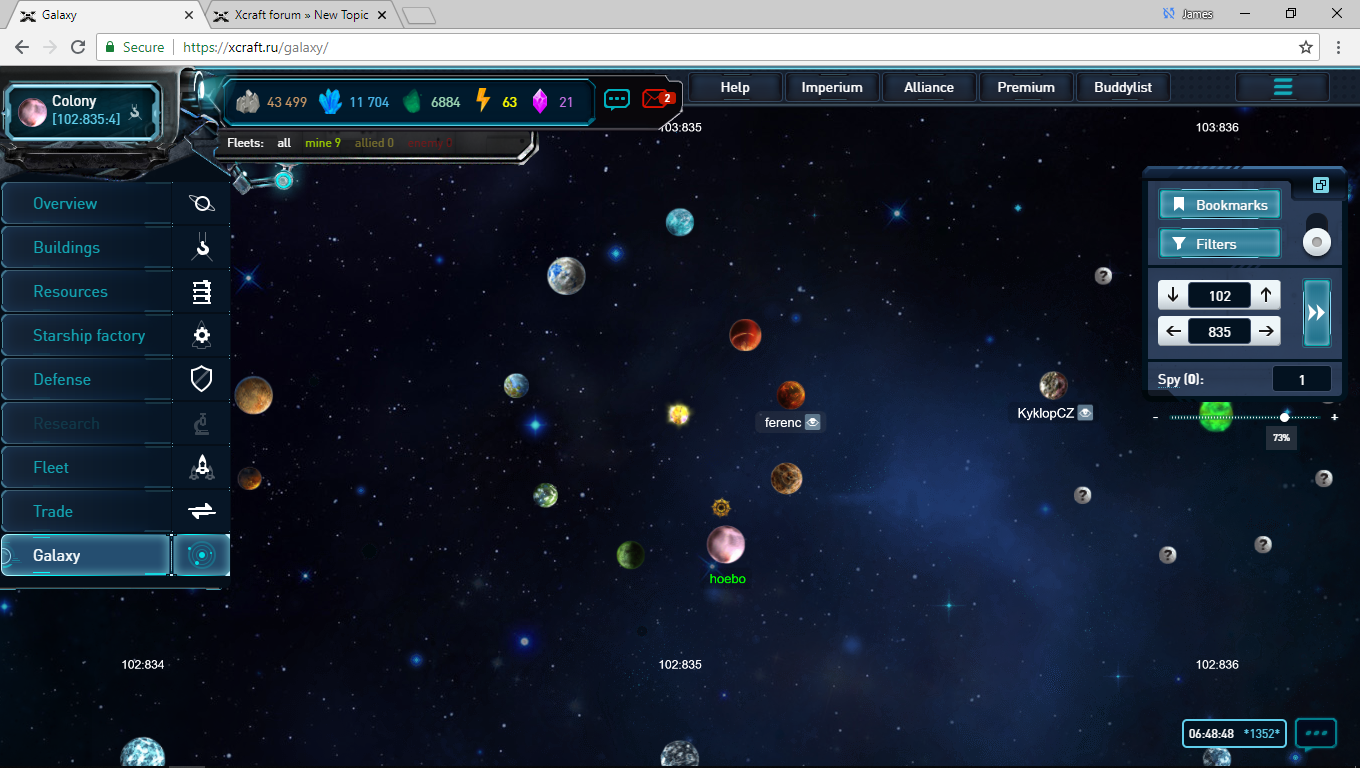Click the Fleet rocket icon

coord(202,467)
